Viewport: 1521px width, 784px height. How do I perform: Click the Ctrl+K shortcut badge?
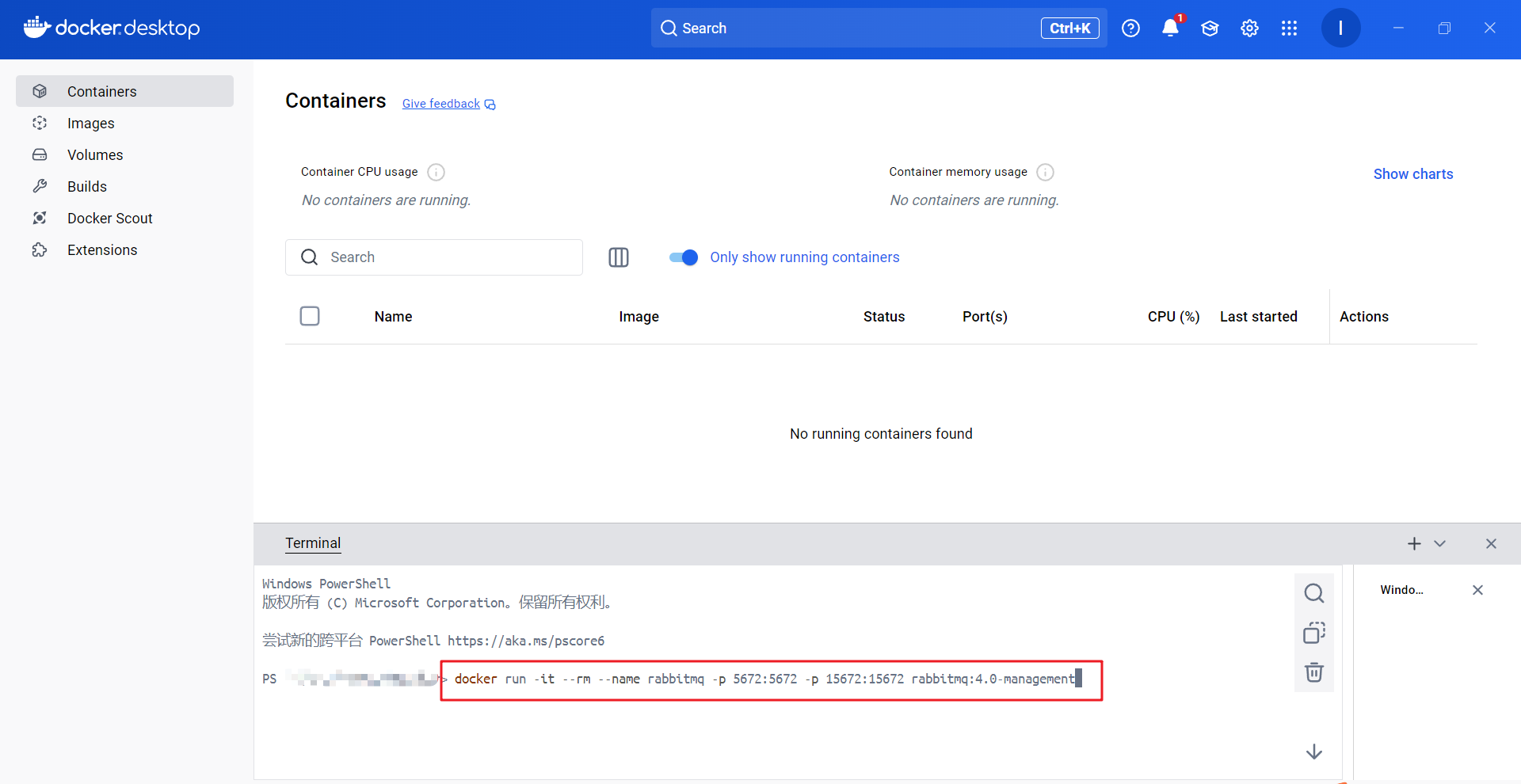coord(1070,28)
